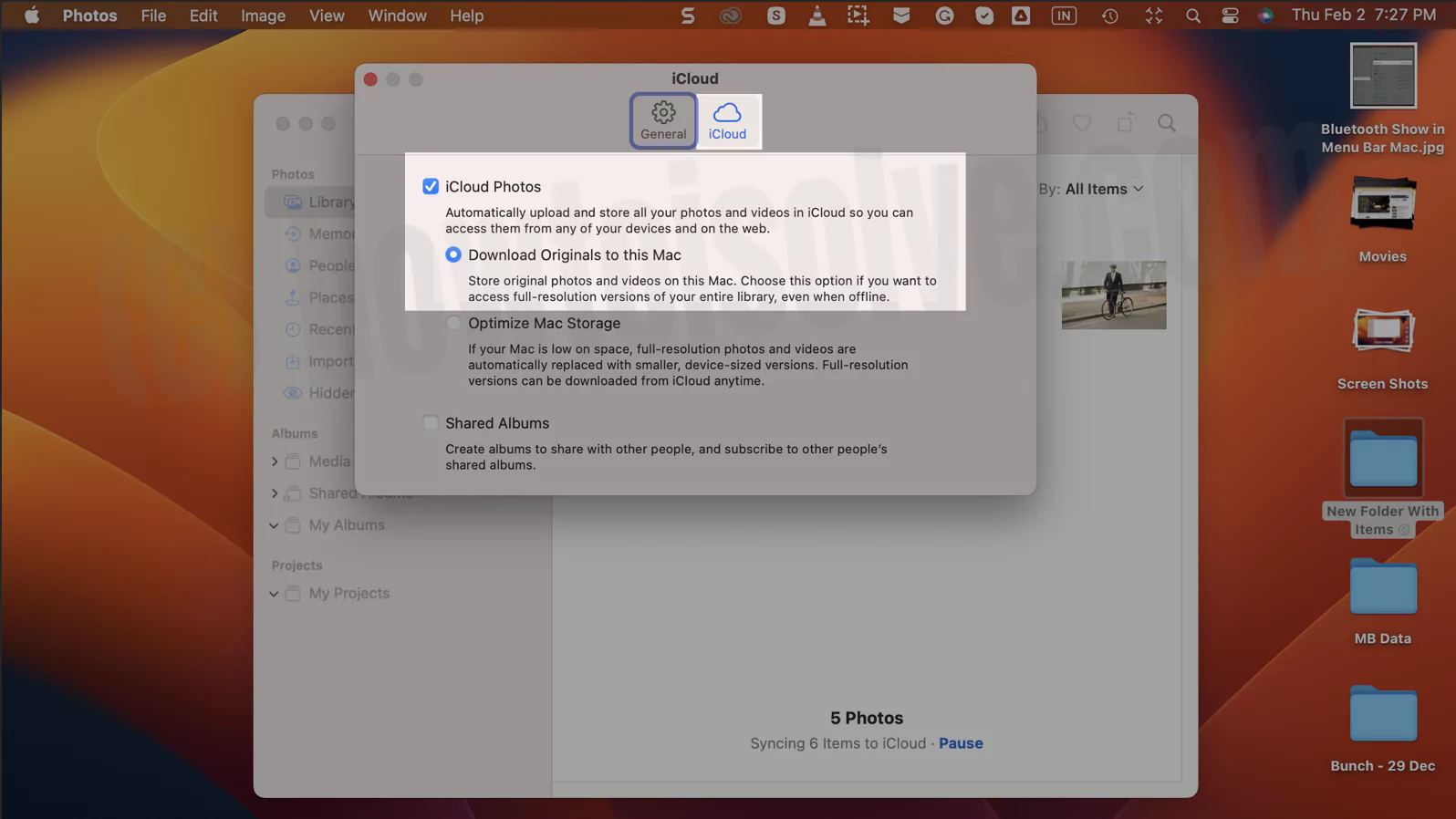Select the MB Data desktop folder
The image size is (1456, 819).
[x=1383, y=602]
